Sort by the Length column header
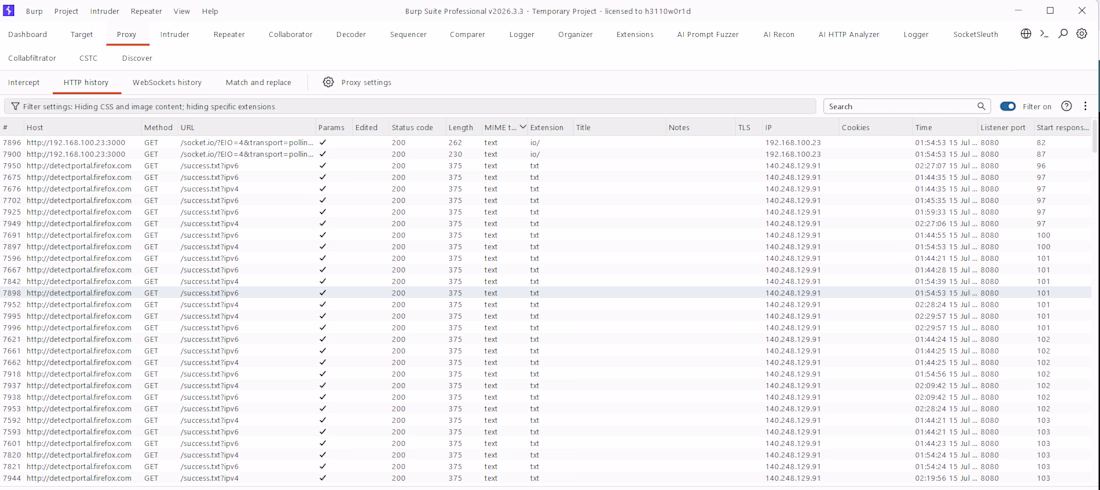 tap(462, 128)
